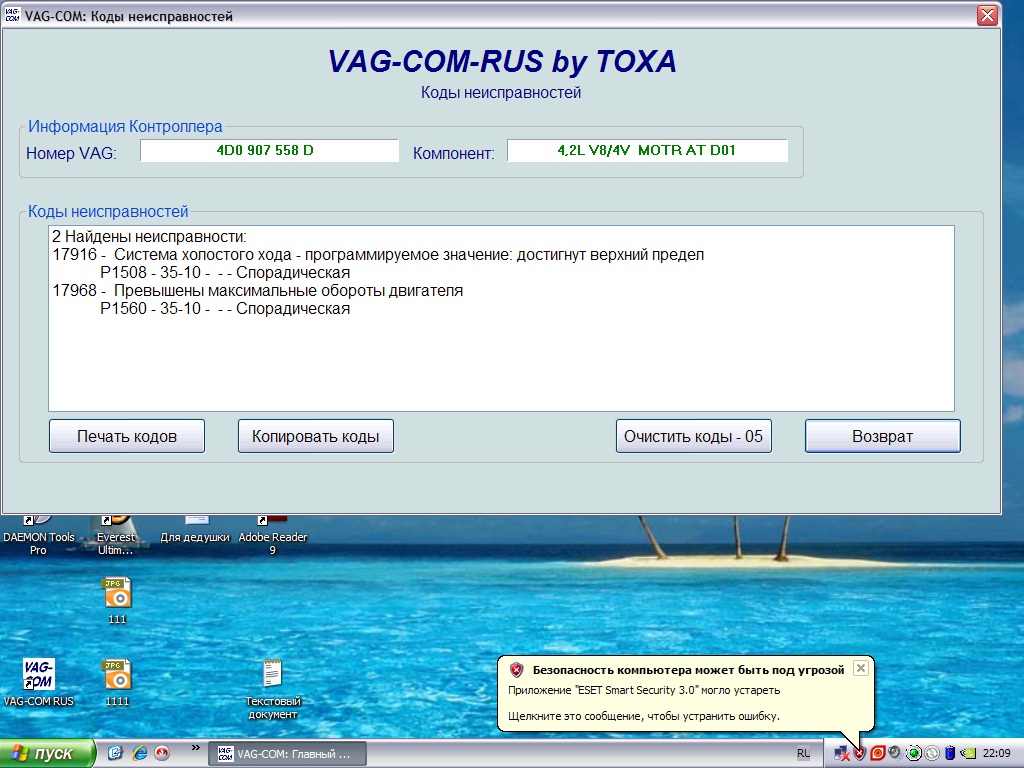Click the Компонент value field

647,151
